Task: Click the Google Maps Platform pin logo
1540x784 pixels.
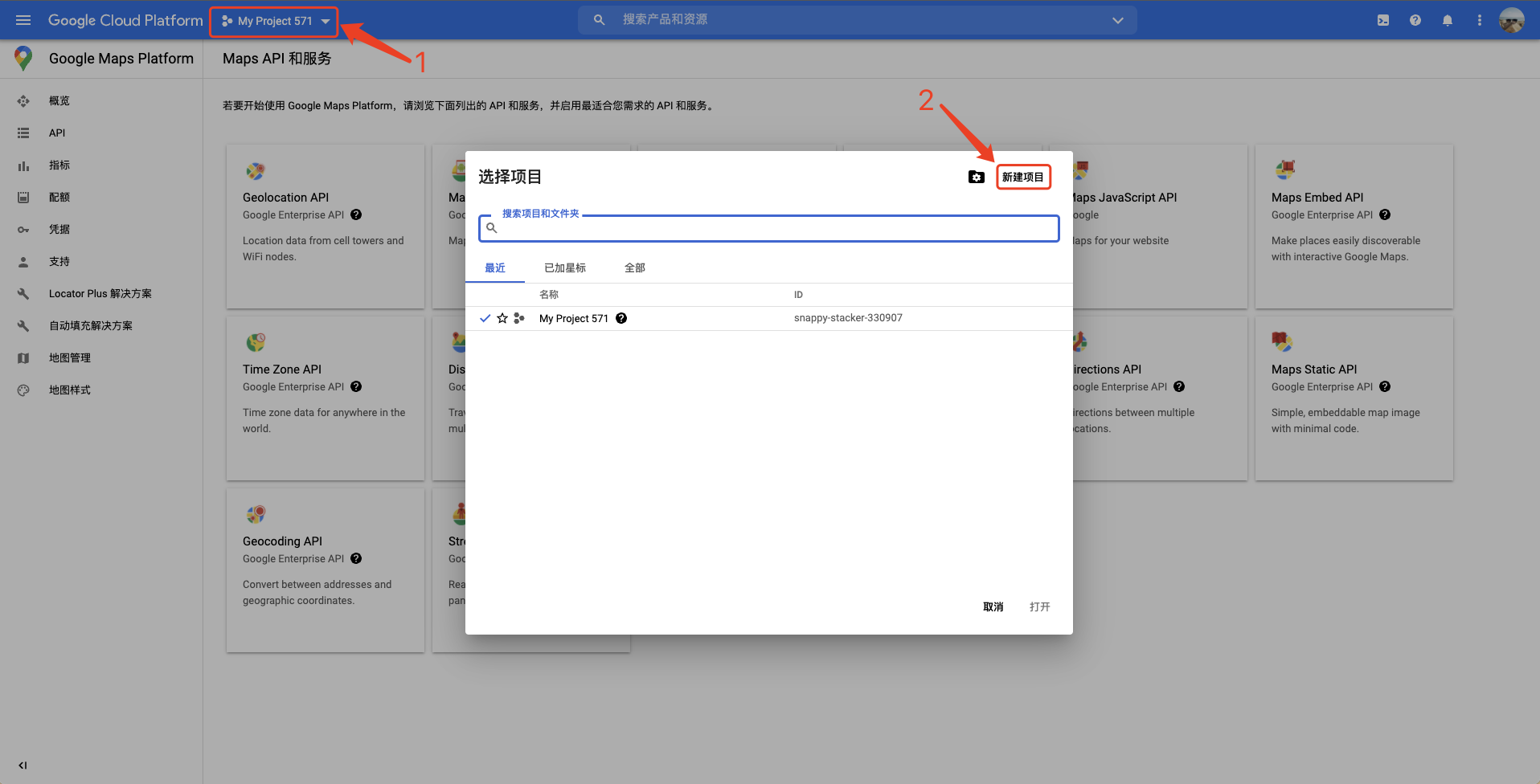Action: [x=23, y=58]
